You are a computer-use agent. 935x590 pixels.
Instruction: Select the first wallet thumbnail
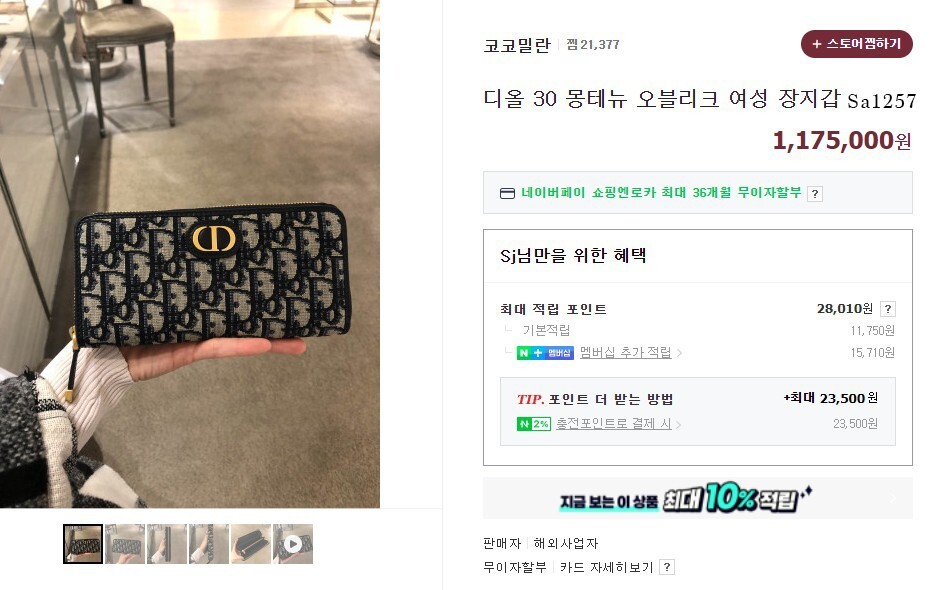click(83, 544)
